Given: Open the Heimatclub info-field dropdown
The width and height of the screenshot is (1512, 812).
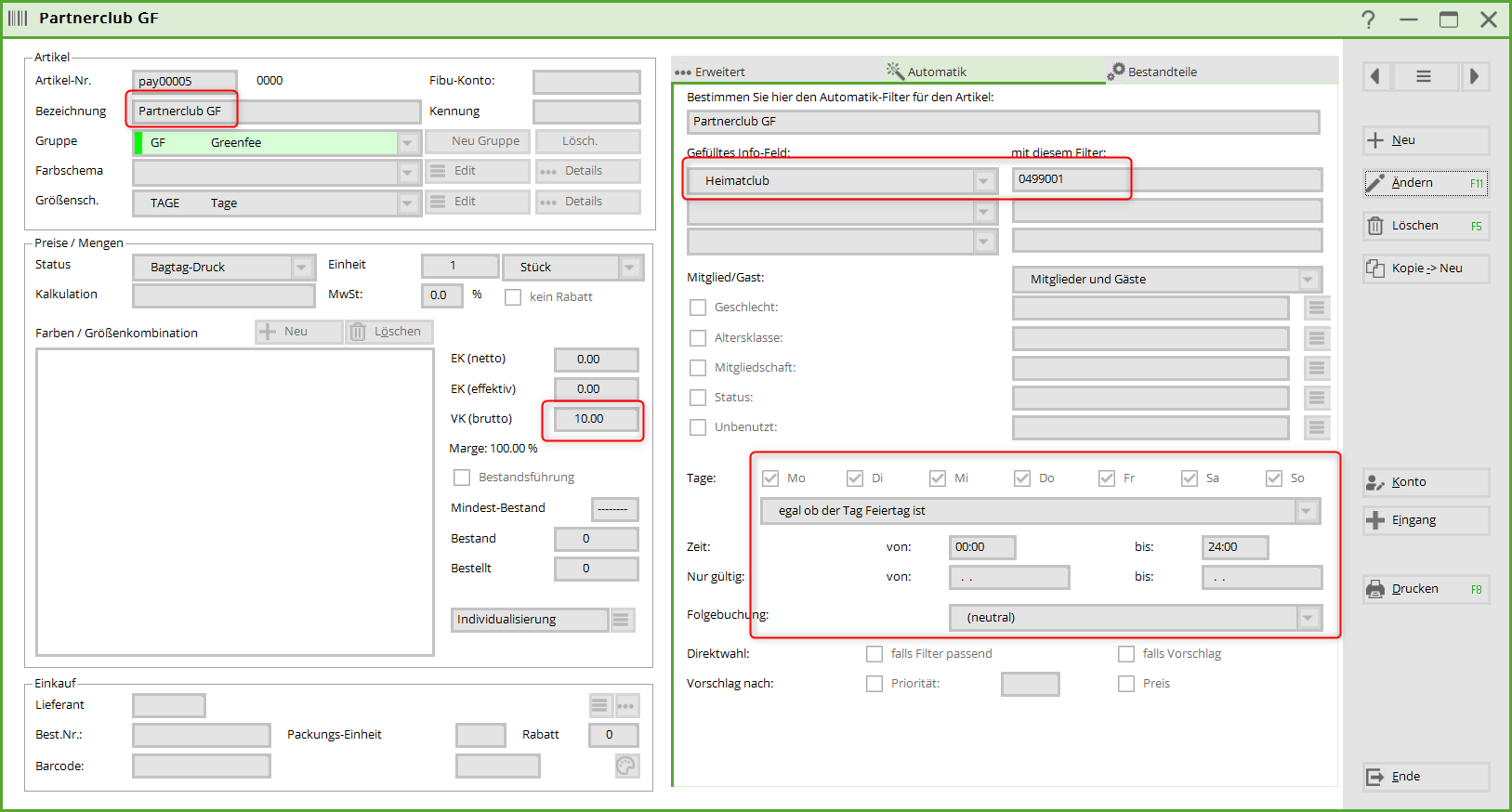Looking at the screenshot, I should click(983, 181).
